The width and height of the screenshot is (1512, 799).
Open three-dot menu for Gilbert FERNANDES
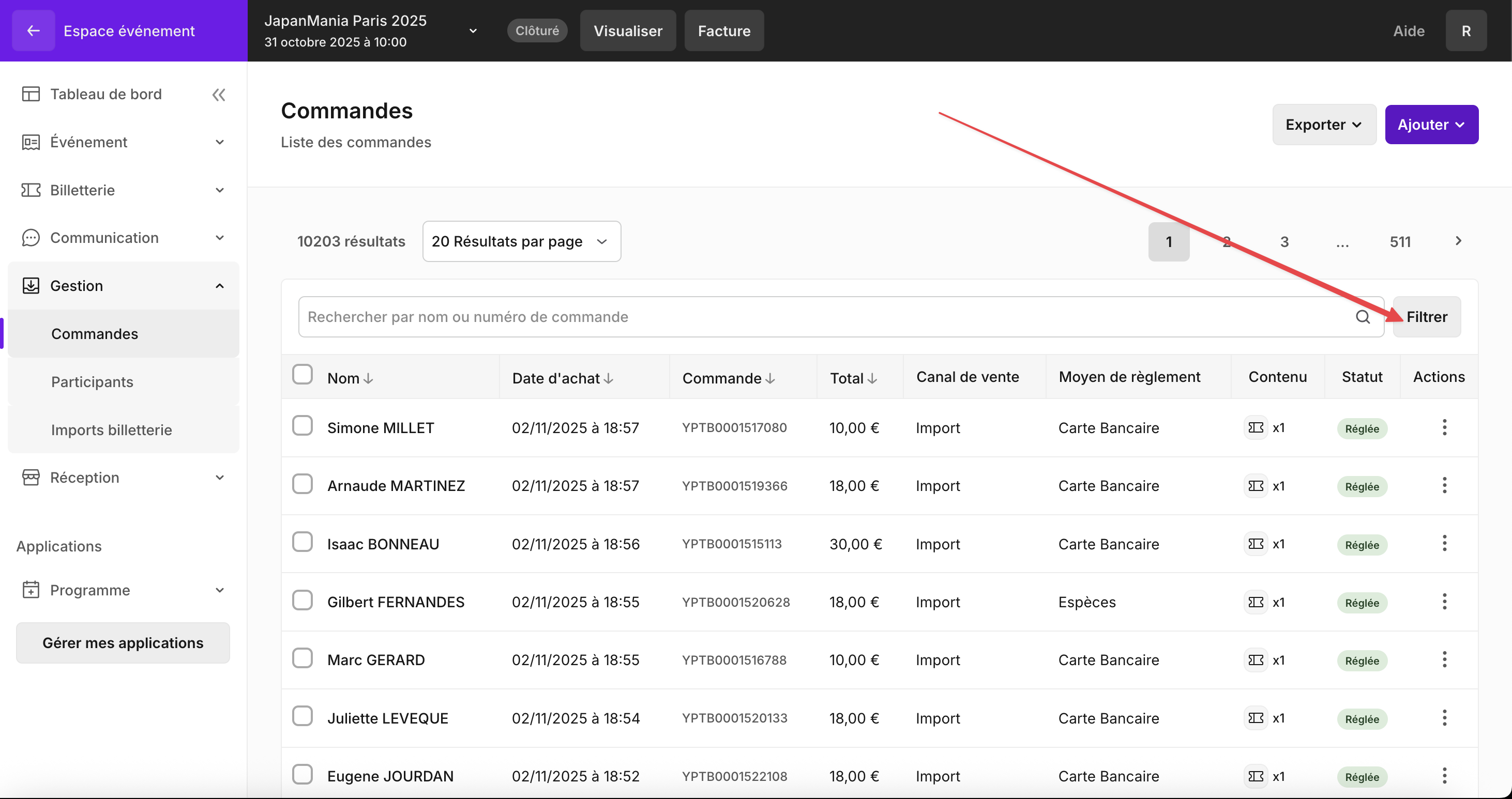pyautogui.click(x=1444, y=602)
